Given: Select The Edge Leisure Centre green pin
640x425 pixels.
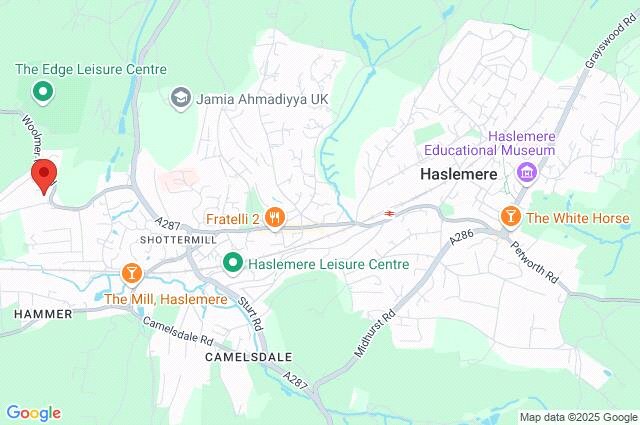Looking at the screenshot, I should [43, 93].
